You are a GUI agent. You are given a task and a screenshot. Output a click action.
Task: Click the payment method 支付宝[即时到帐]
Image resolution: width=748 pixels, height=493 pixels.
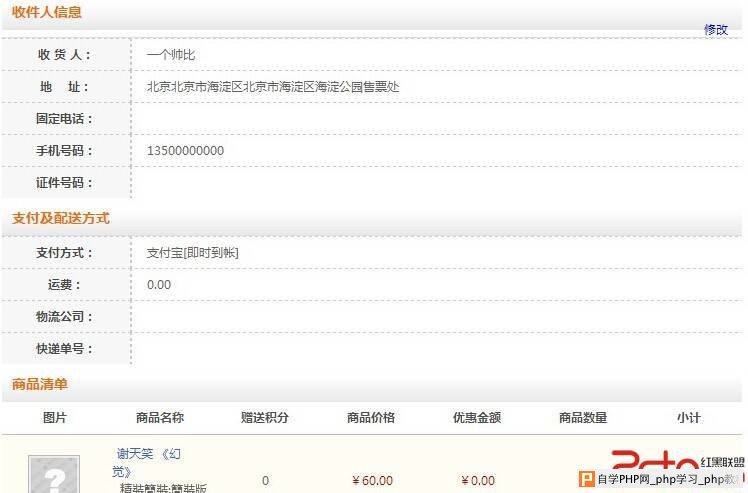pos(192,252)
